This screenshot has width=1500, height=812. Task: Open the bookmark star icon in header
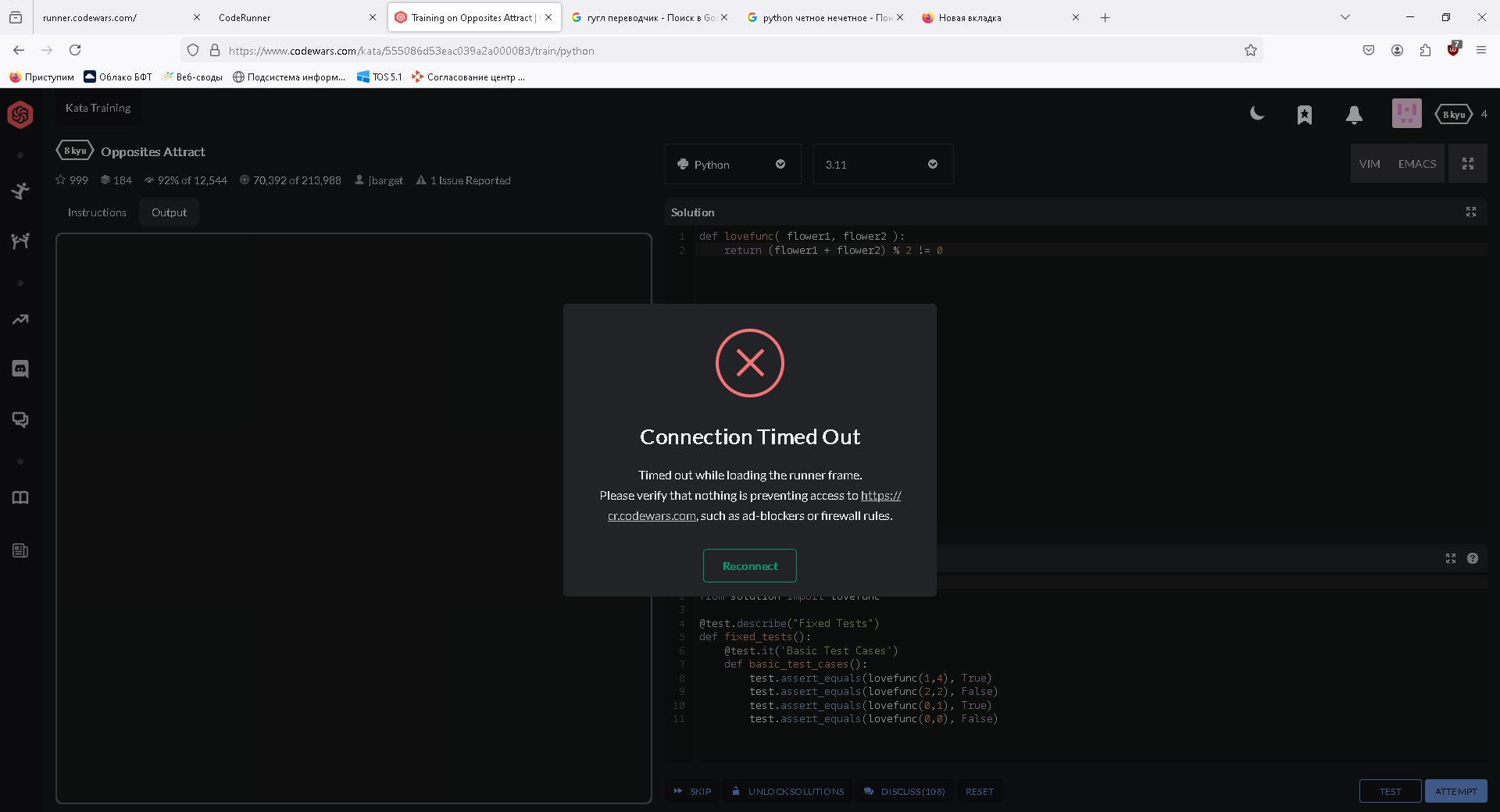coord(1305,115)
